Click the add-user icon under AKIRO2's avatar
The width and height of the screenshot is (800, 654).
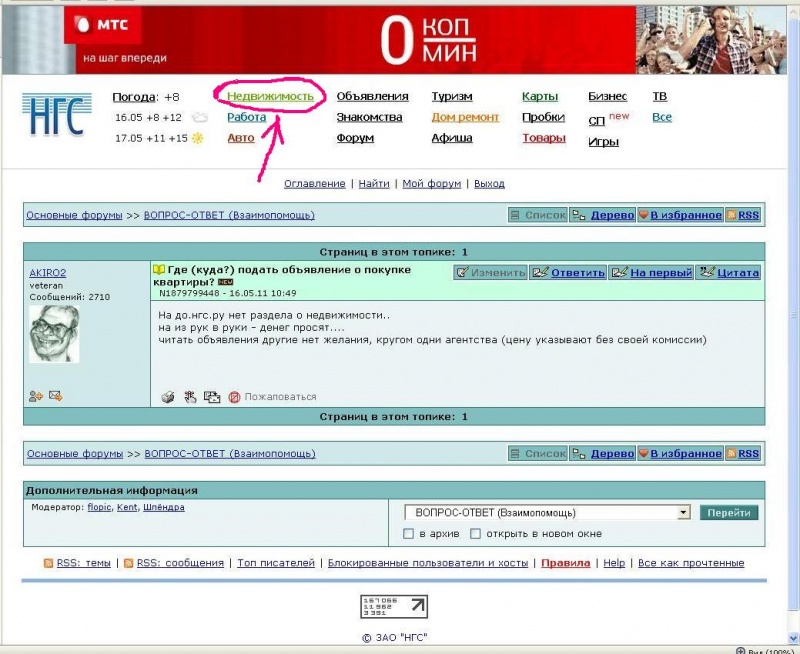coord(36,396)
